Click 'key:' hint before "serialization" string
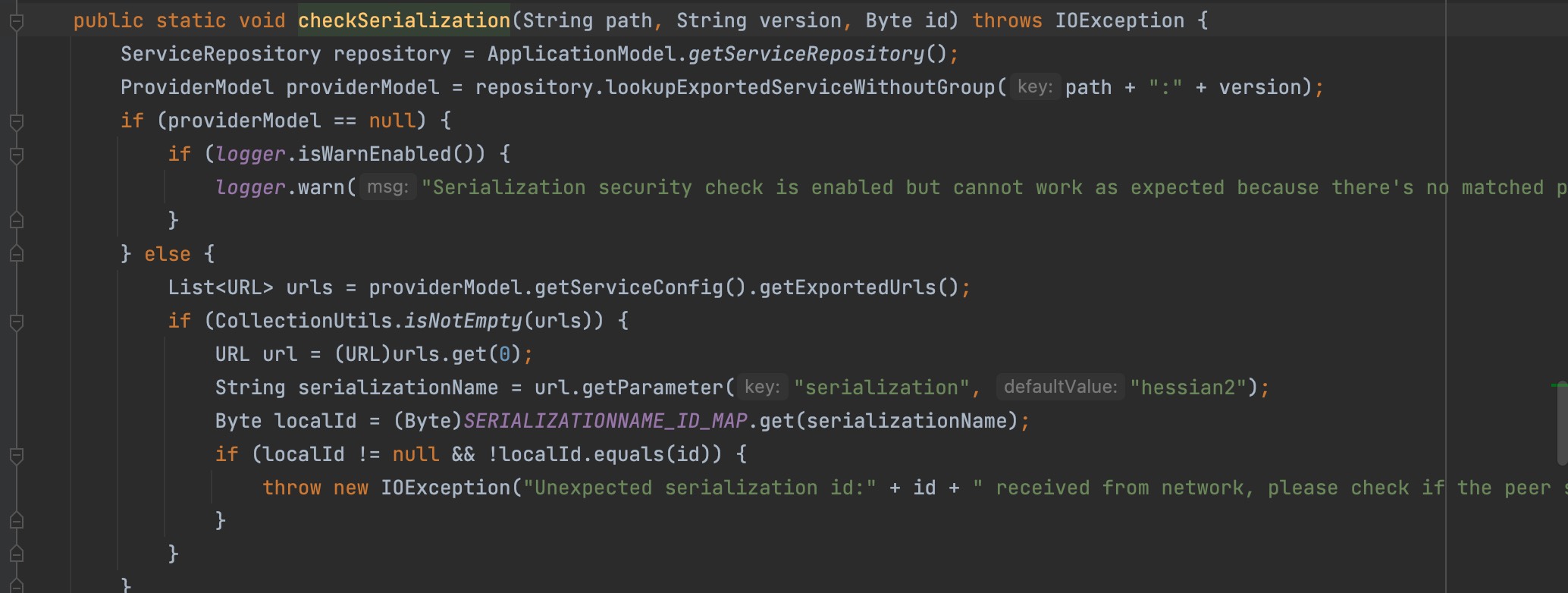 point(761,387)
